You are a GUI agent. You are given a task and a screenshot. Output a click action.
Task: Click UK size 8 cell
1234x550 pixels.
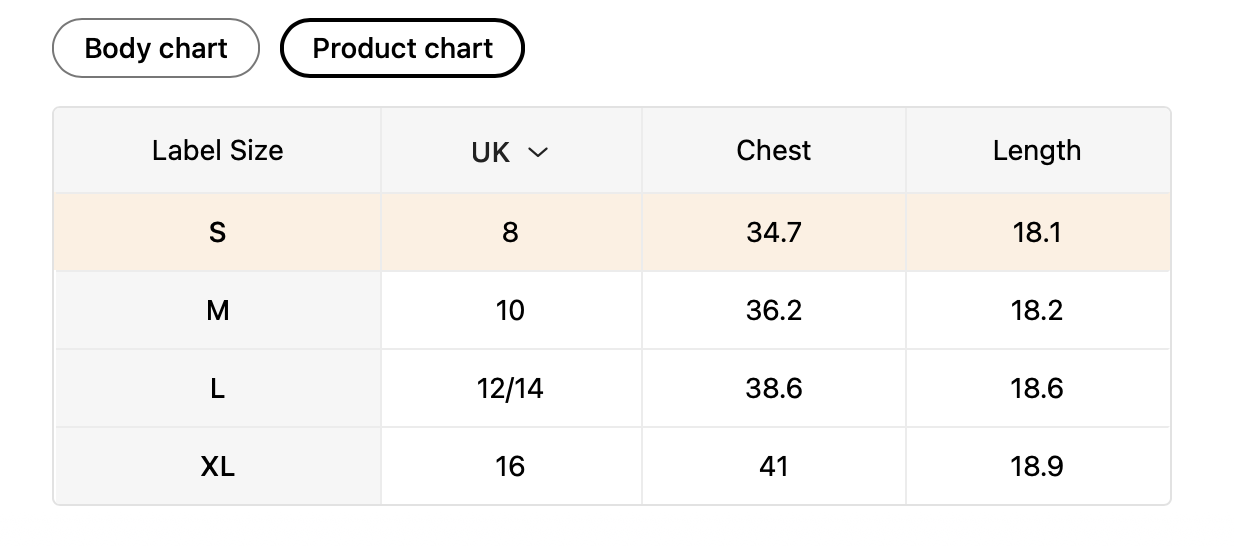510,232
